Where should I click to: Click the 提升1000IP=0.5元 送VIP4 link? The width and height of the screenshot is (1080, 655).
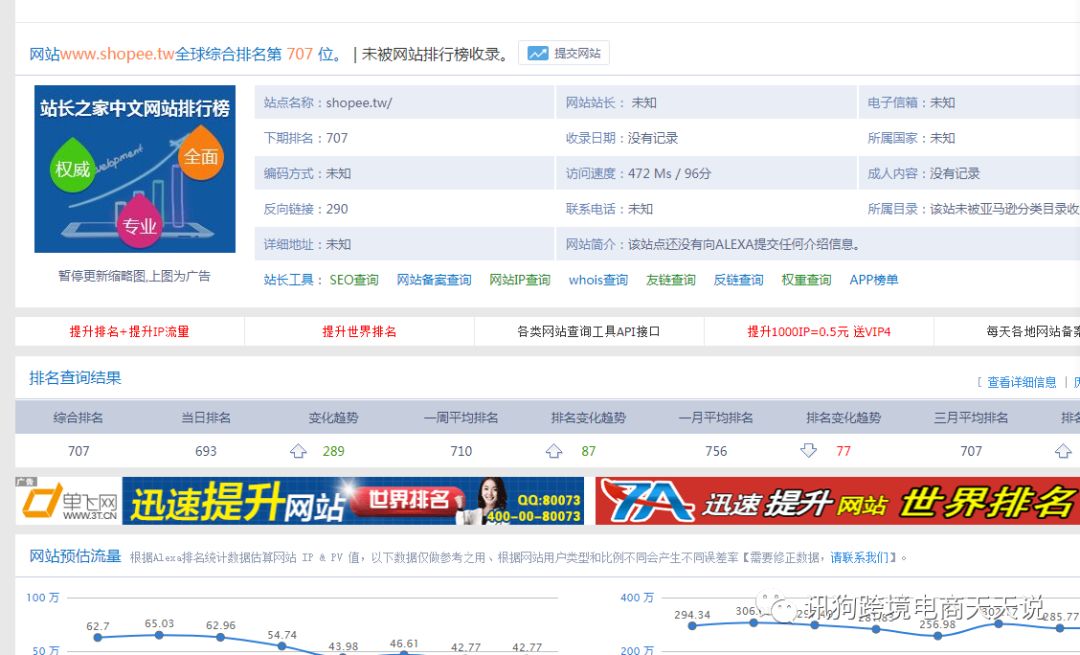click(x=819, y=331)
